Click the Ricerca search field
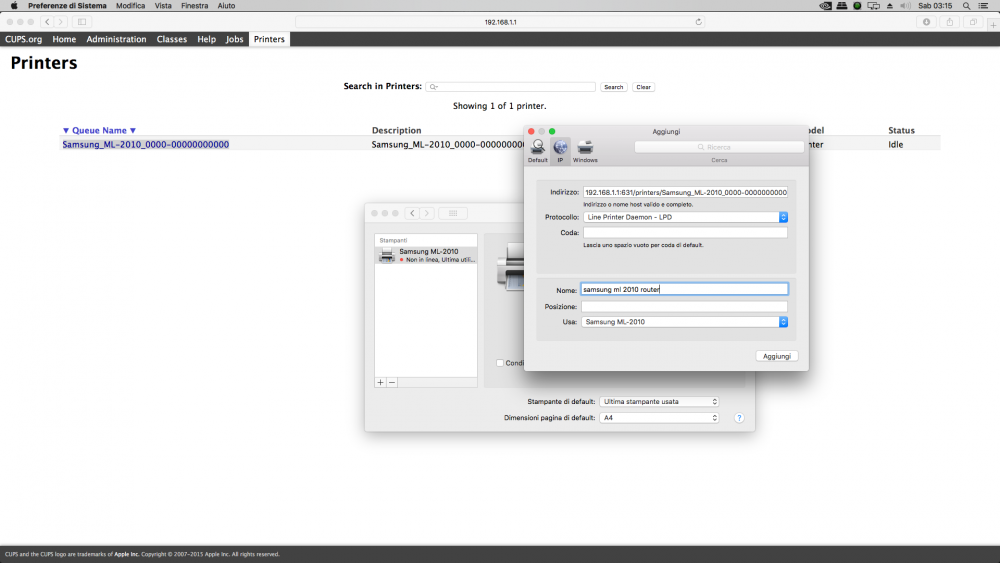The image size is (1000, 563). tap(719, 147)
